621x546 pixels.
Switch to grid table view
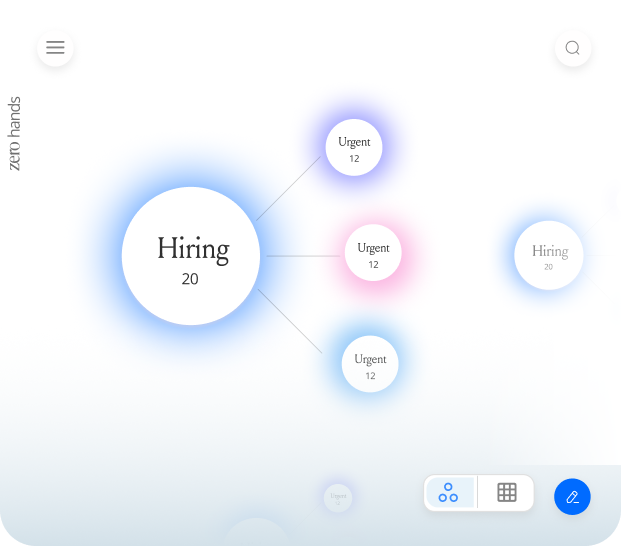click(x=507, y=493)
